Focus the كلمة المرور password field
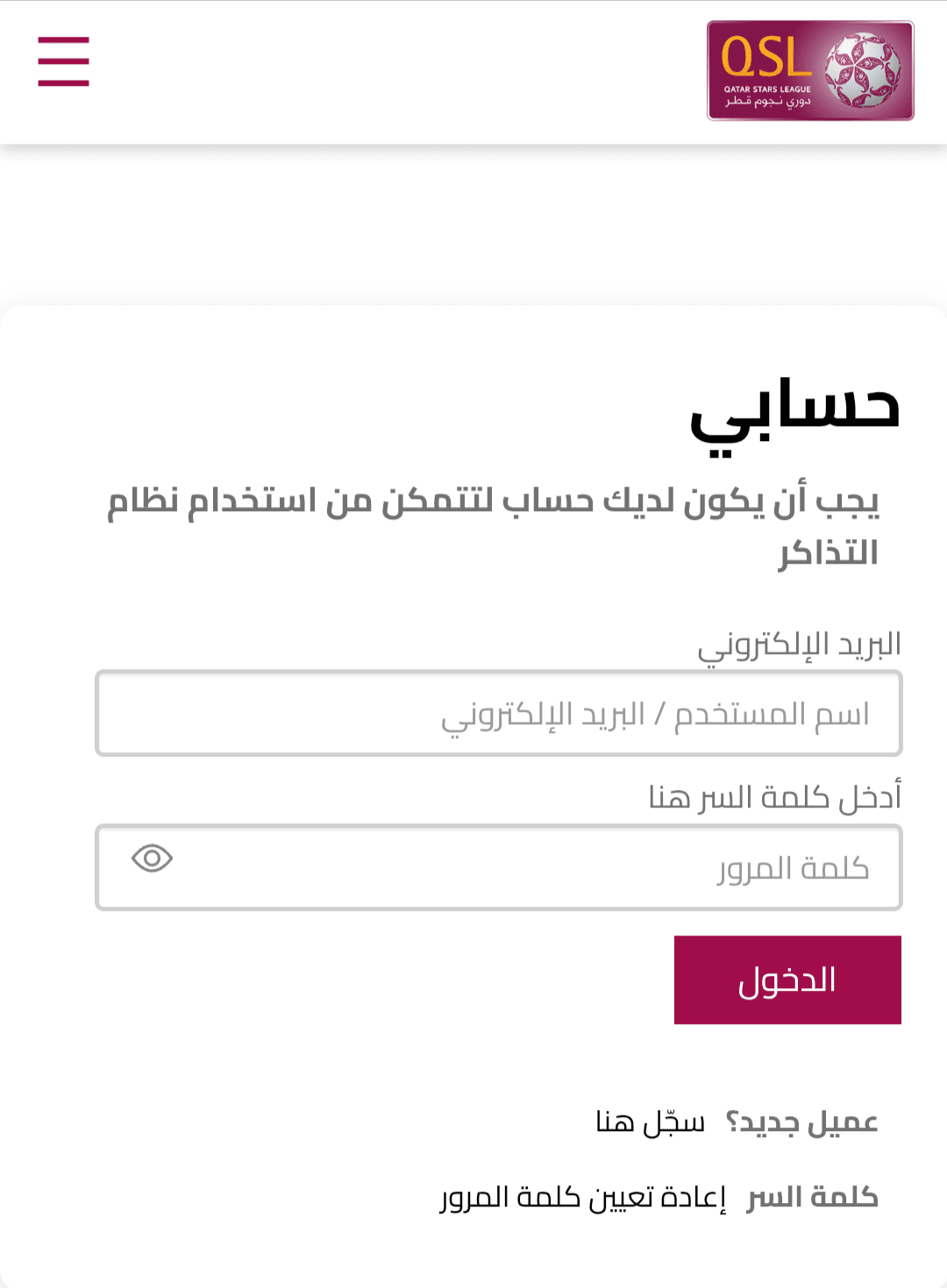 (x=498, y=867)
